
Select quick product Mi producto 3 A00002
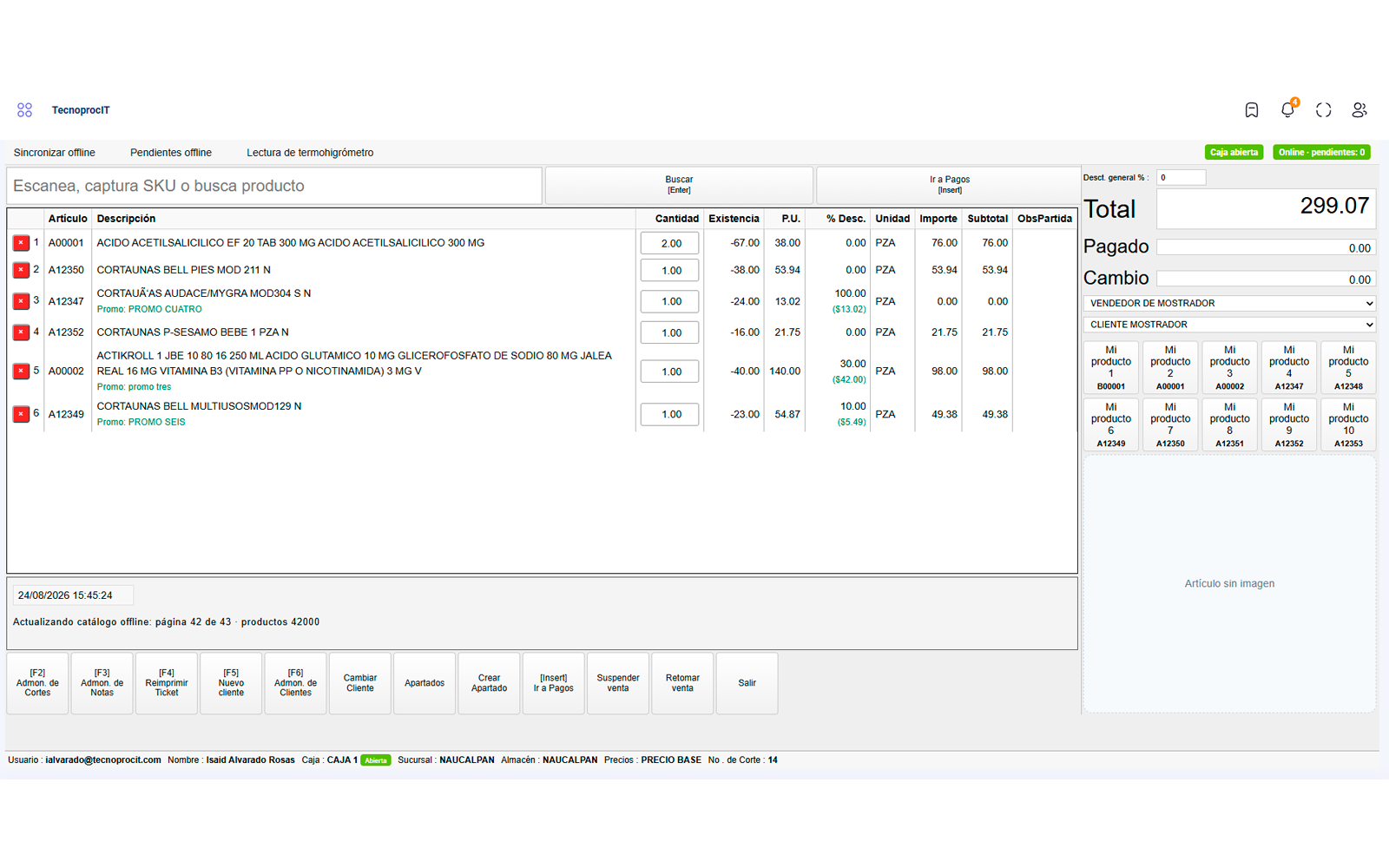(1229, 368)
